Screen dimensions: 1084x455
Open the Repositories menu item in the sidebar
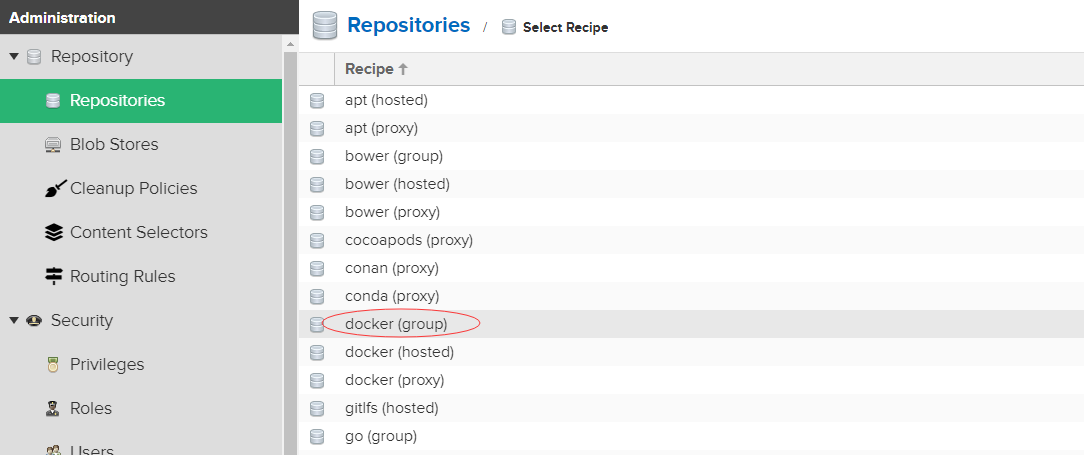(117, 101)
